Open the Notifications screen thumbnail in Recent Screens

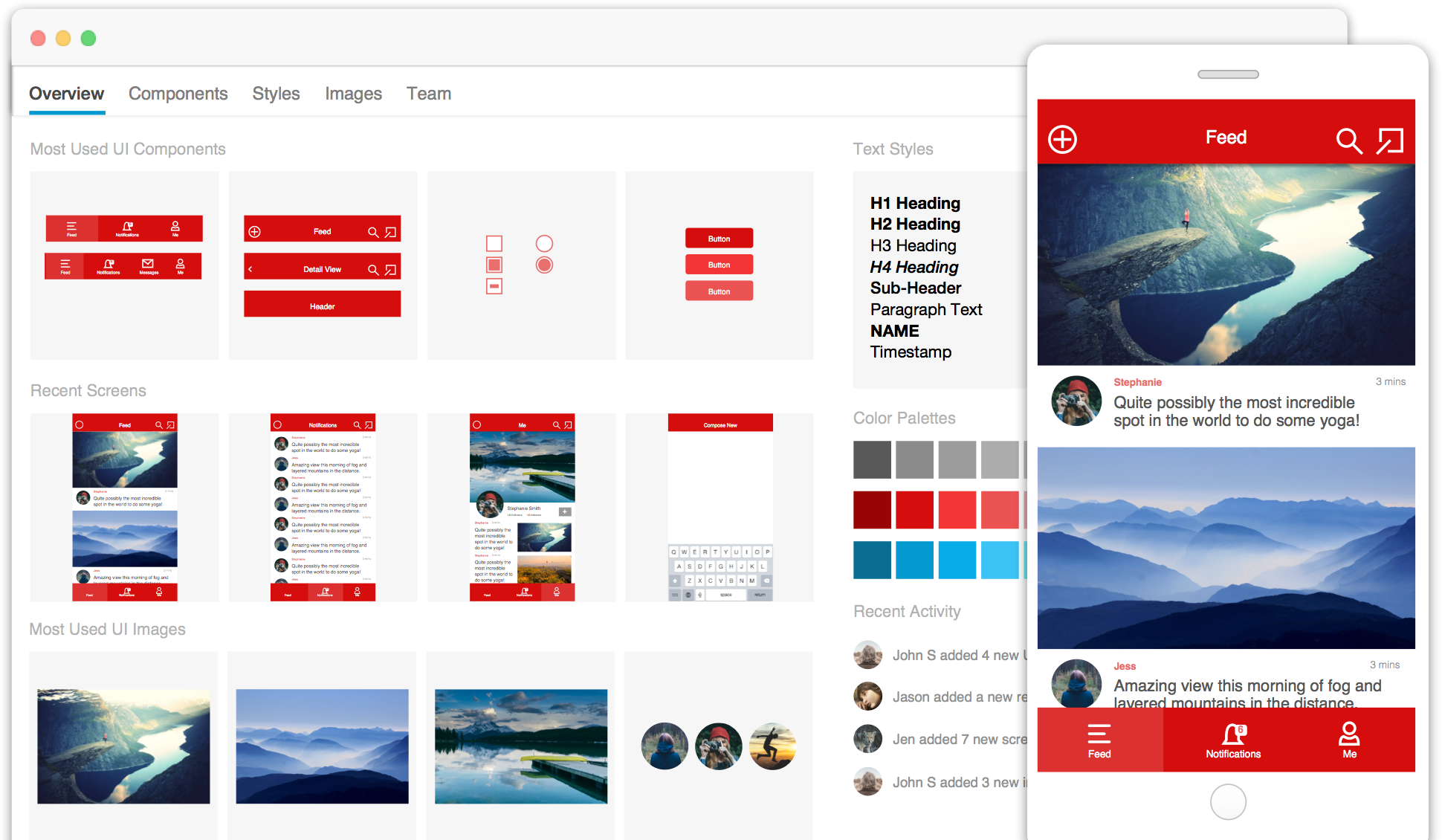(322, 507)
